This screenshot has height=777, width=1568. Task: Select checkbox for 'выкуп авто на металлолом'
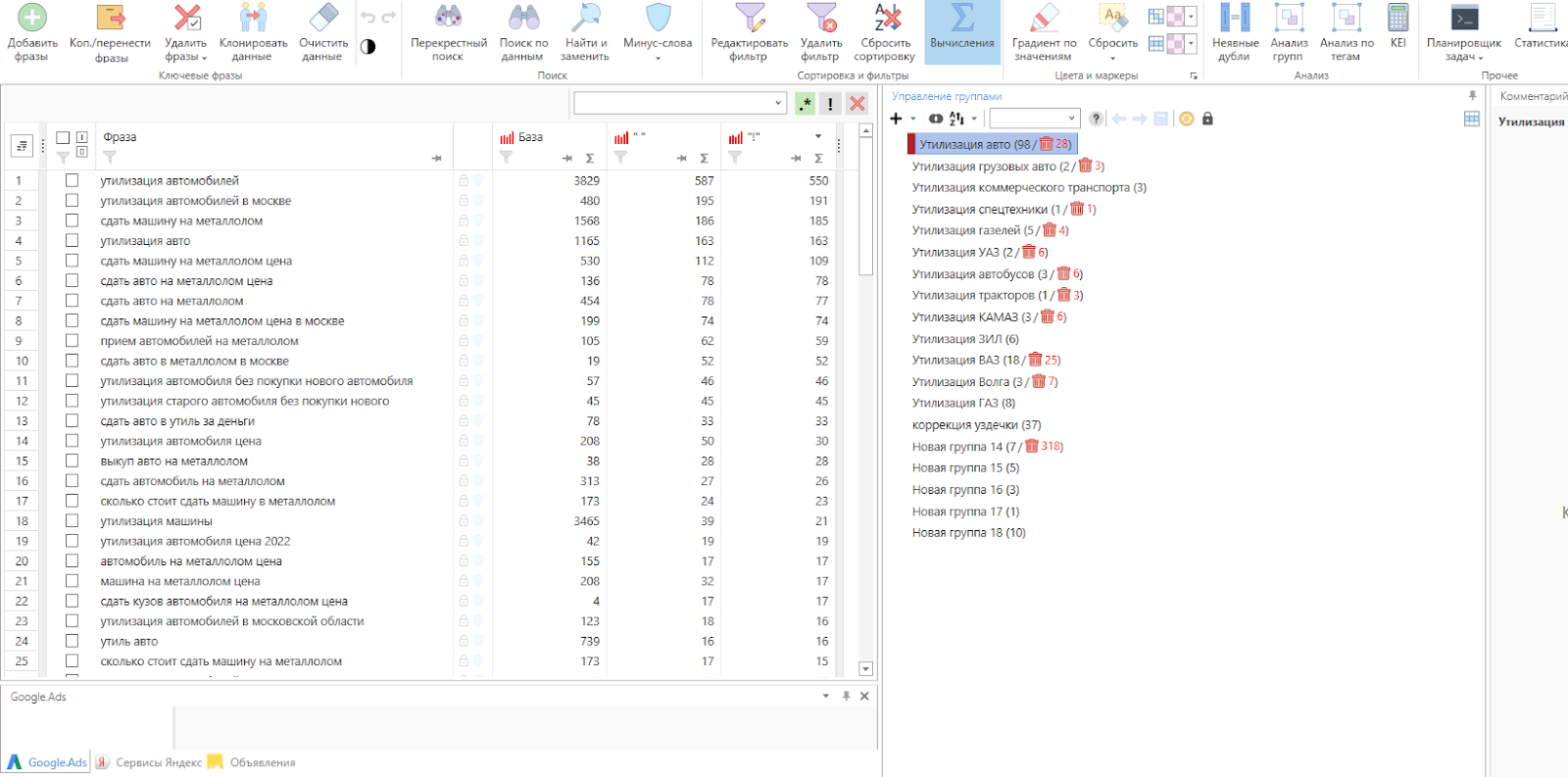coord(72,461)
